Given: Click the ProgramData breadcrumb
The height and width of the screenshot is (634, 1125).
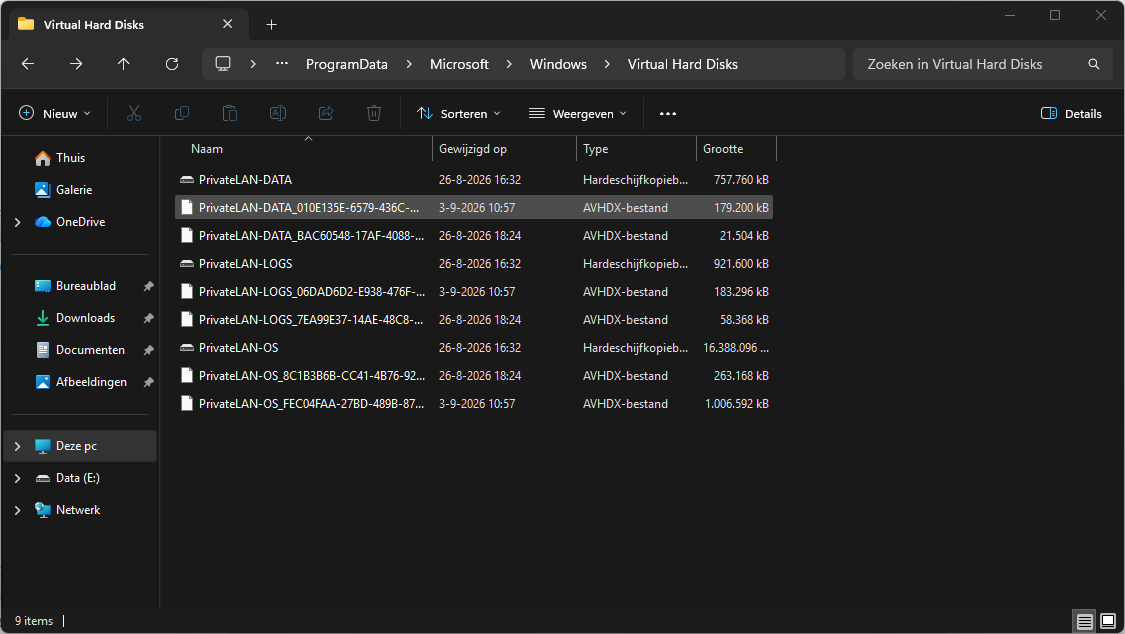Looking at the screenshot, I should coord(347,64).
